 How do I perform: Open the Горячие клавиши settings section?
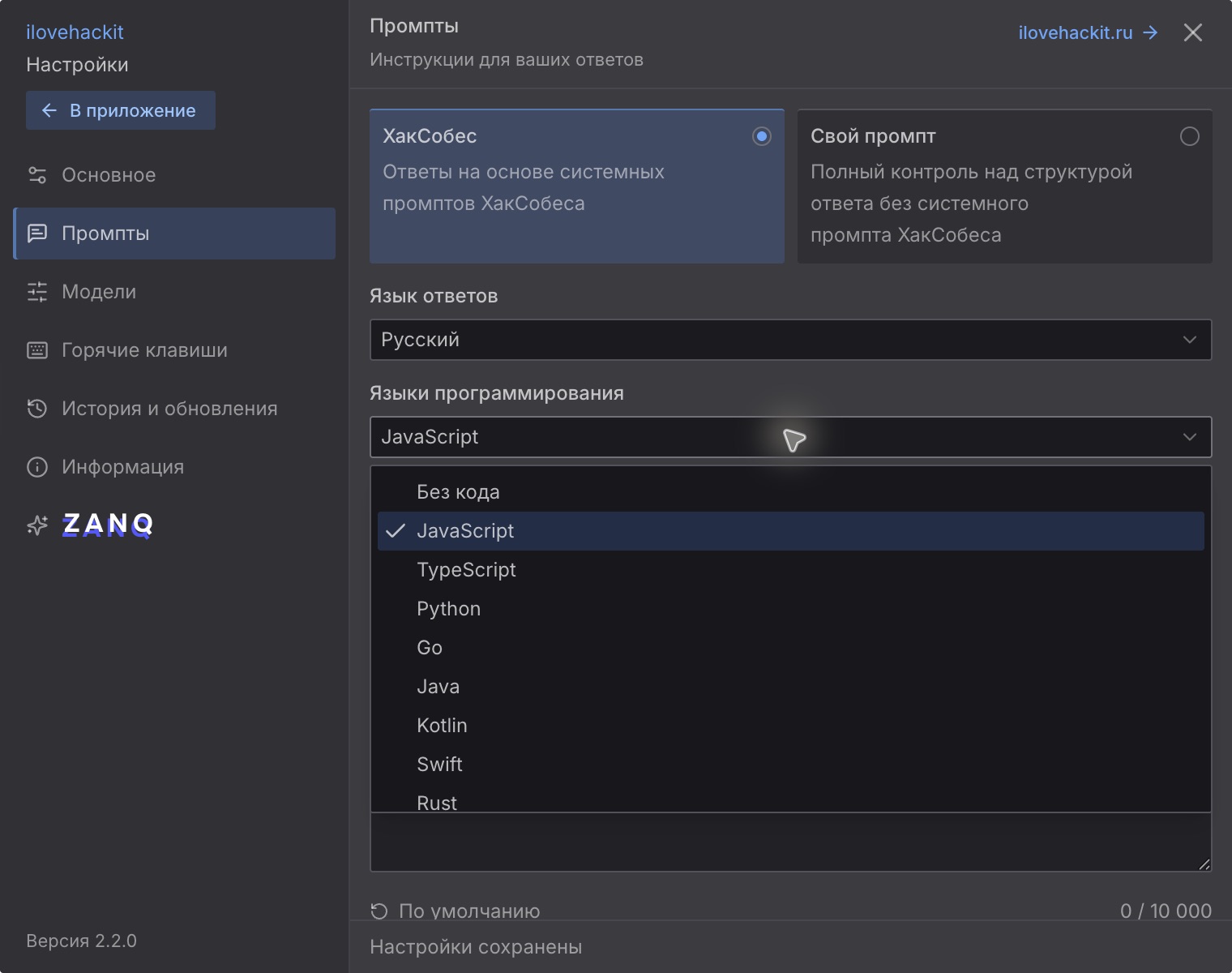pyautogui.click(x=174, y=350)
